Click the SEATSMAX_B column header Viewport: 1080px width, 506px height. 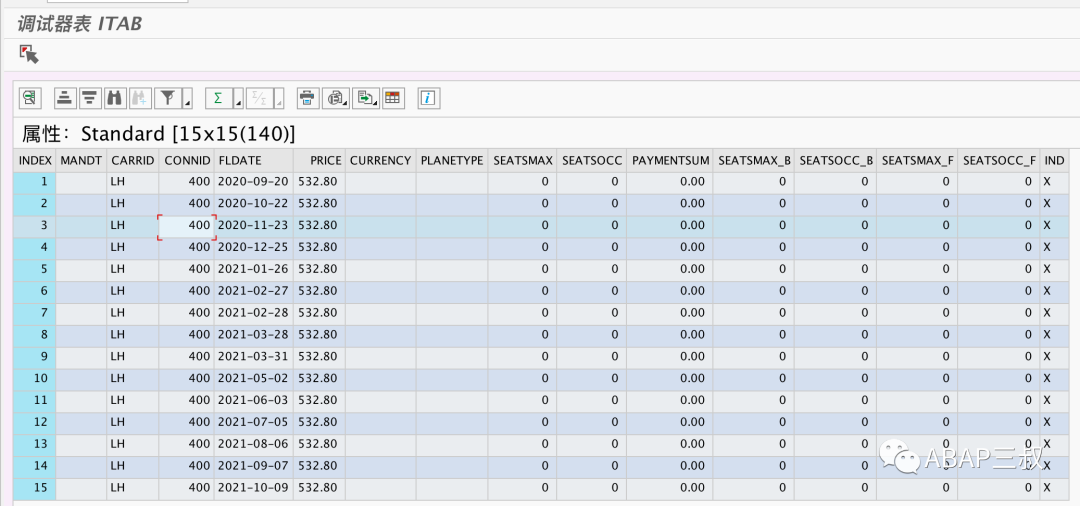pos(754,160)
